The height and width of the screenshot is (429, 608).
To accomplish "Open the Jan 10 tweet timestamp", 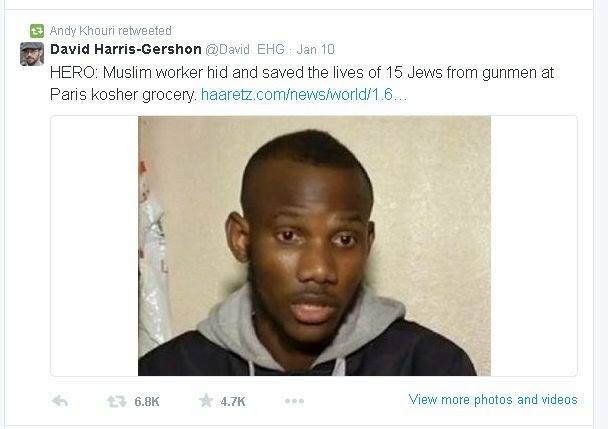I will (316, 49).
